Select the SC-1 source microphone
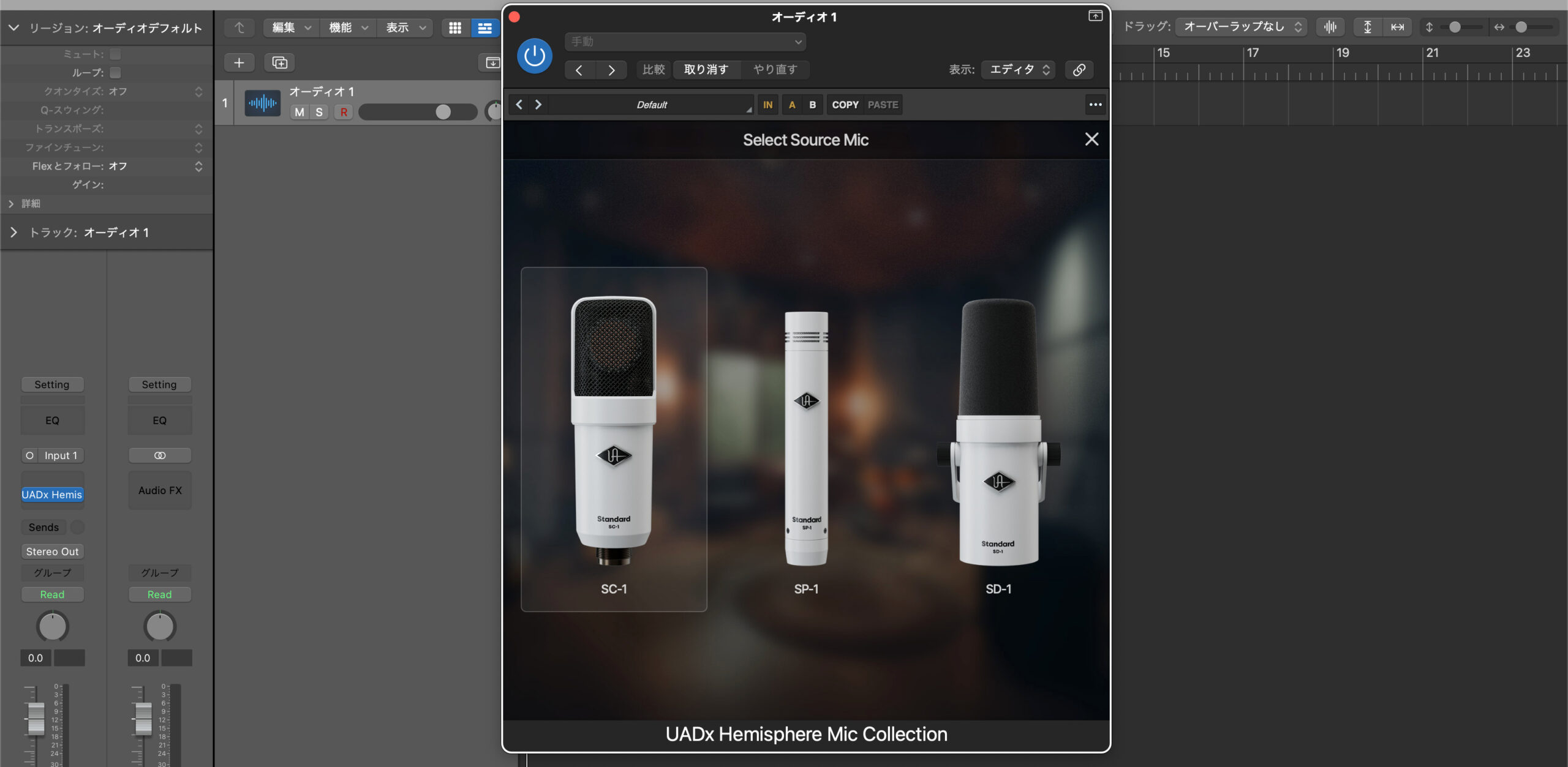1568x767 pixels. coord(614,439)
